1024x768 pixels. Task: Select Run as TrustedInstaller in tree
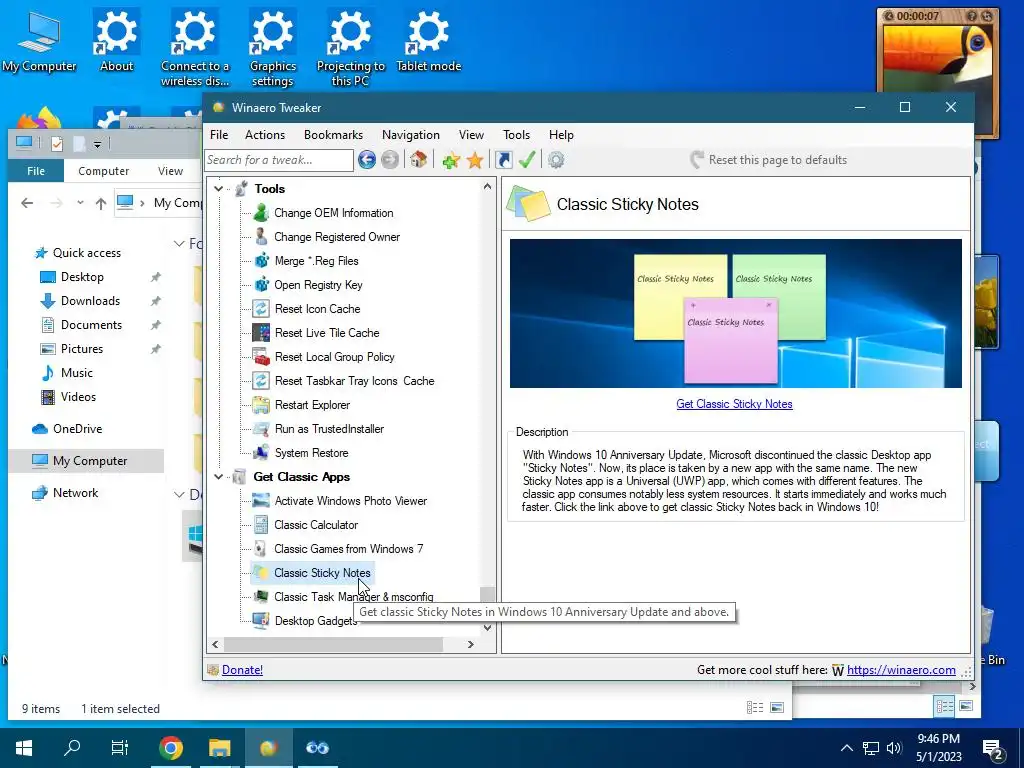pos(329,429)
